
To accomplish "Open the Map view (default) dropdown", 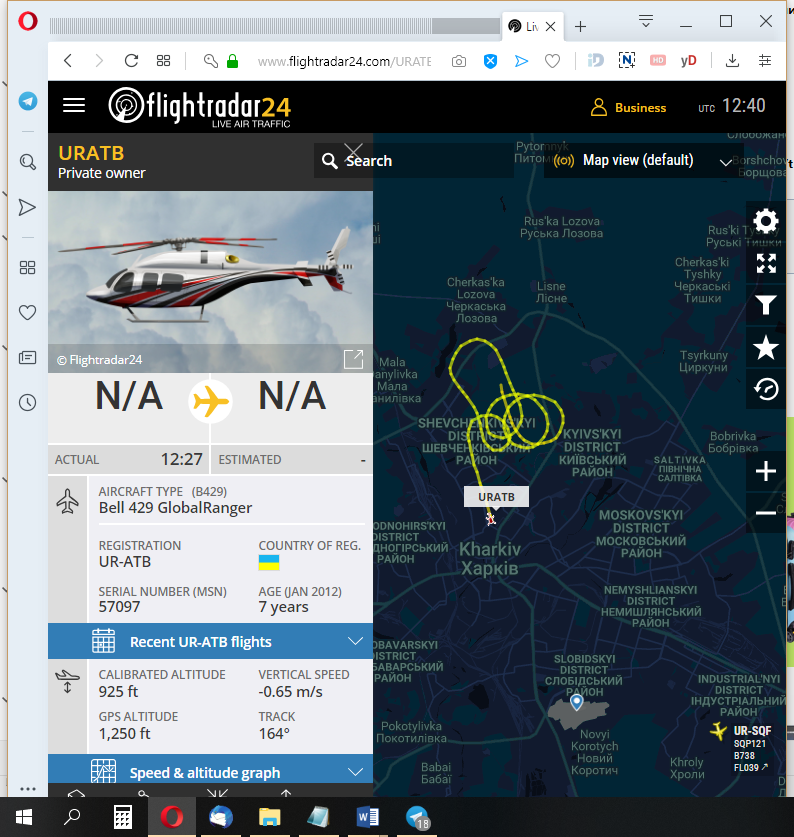I will (643, 160).
